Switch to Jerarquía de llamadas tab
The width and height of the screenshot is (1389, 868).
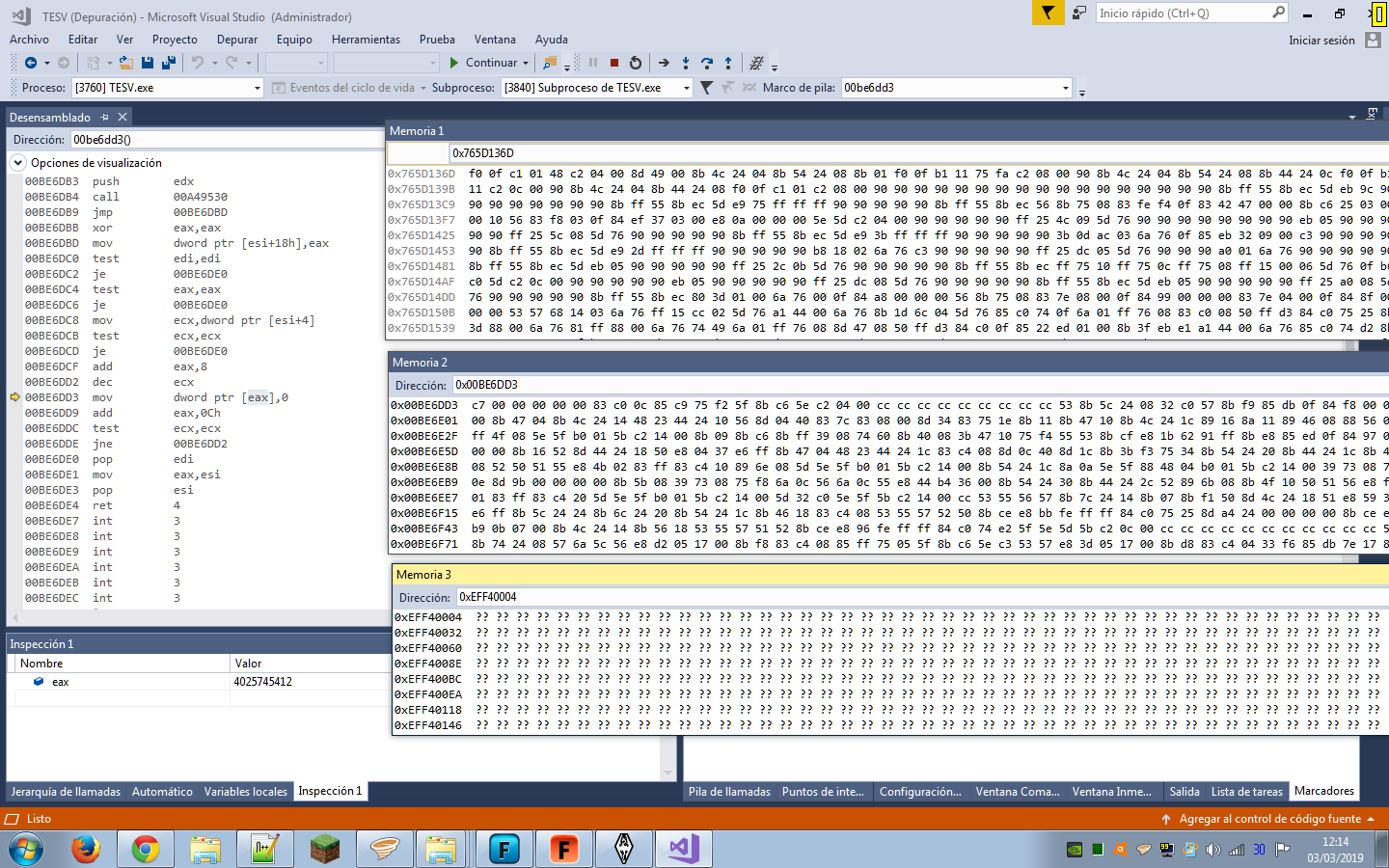[66, 792]
